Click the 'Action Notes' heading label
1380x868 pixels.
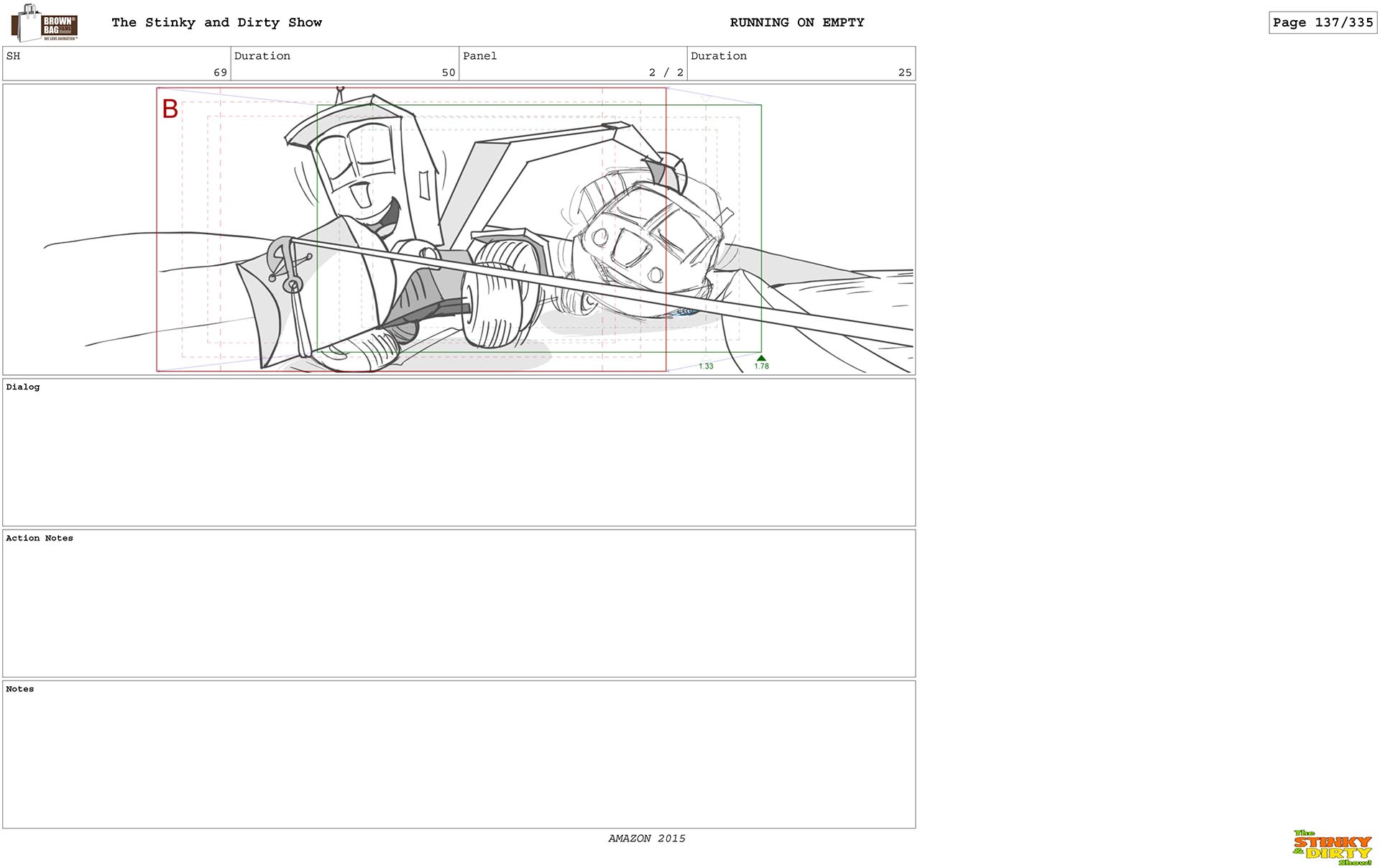point(40,537)
